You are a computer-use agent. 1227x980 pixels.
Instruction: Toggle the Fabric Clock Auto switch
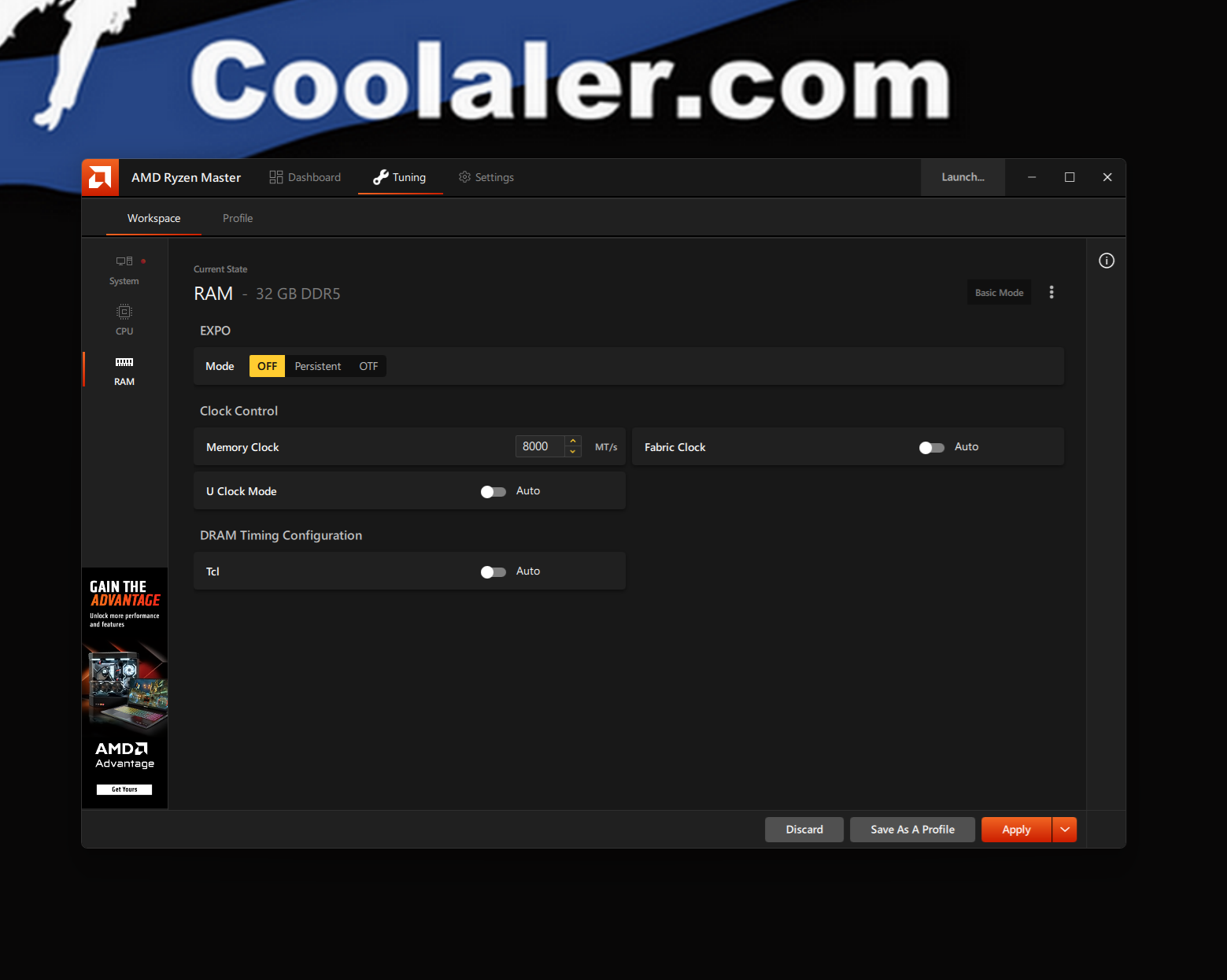tap(932, 447)
